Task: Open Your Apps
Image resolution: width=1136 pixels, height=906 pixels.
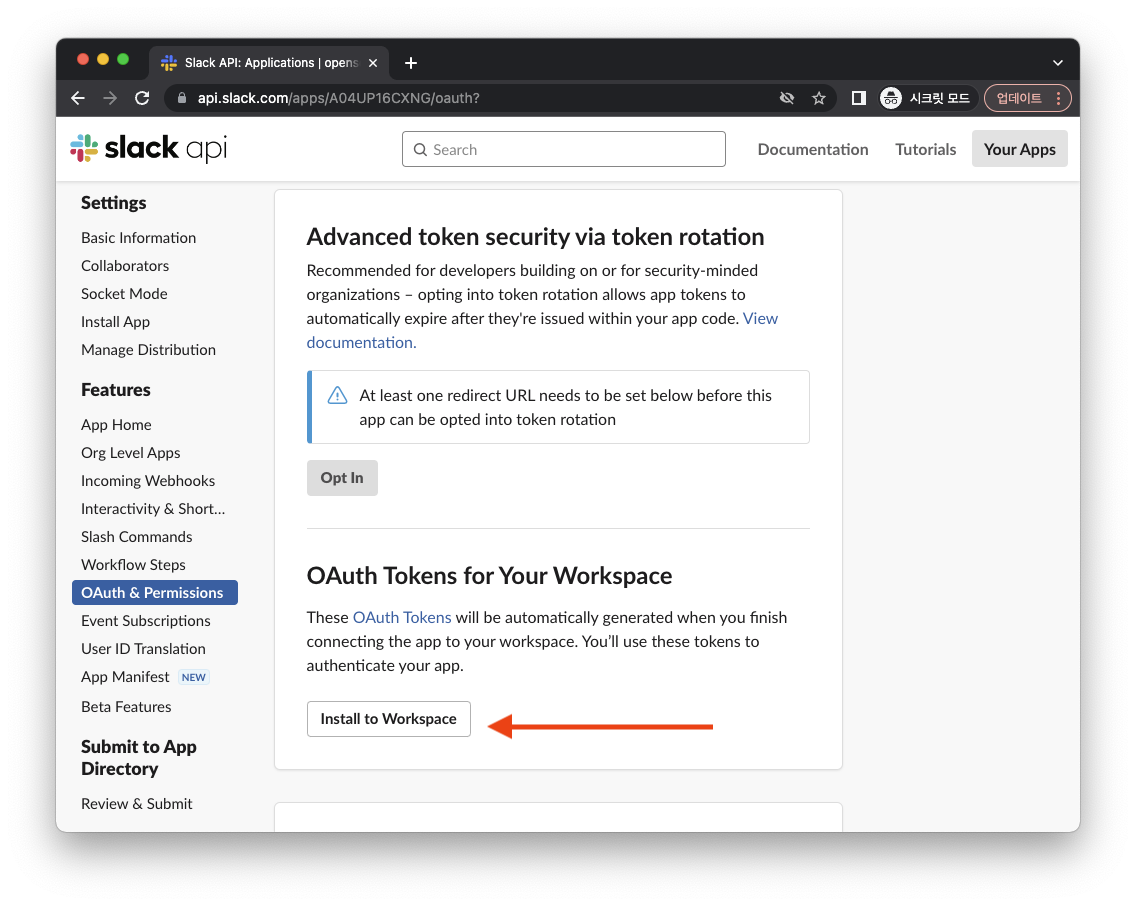Action: point(1019,149)
